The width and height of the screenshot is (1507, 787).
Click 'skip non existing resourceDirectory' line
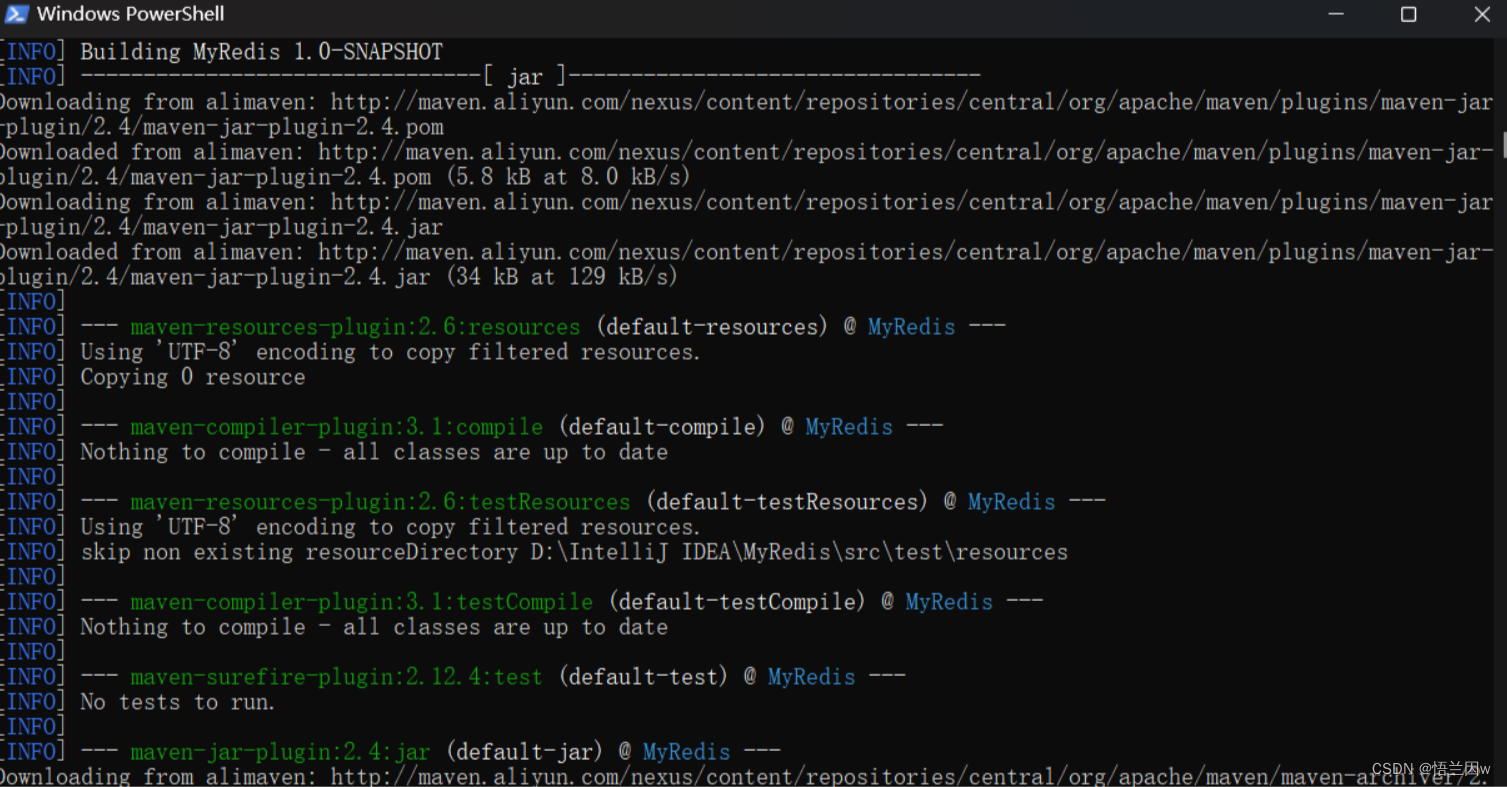click(x=574, y=552)
